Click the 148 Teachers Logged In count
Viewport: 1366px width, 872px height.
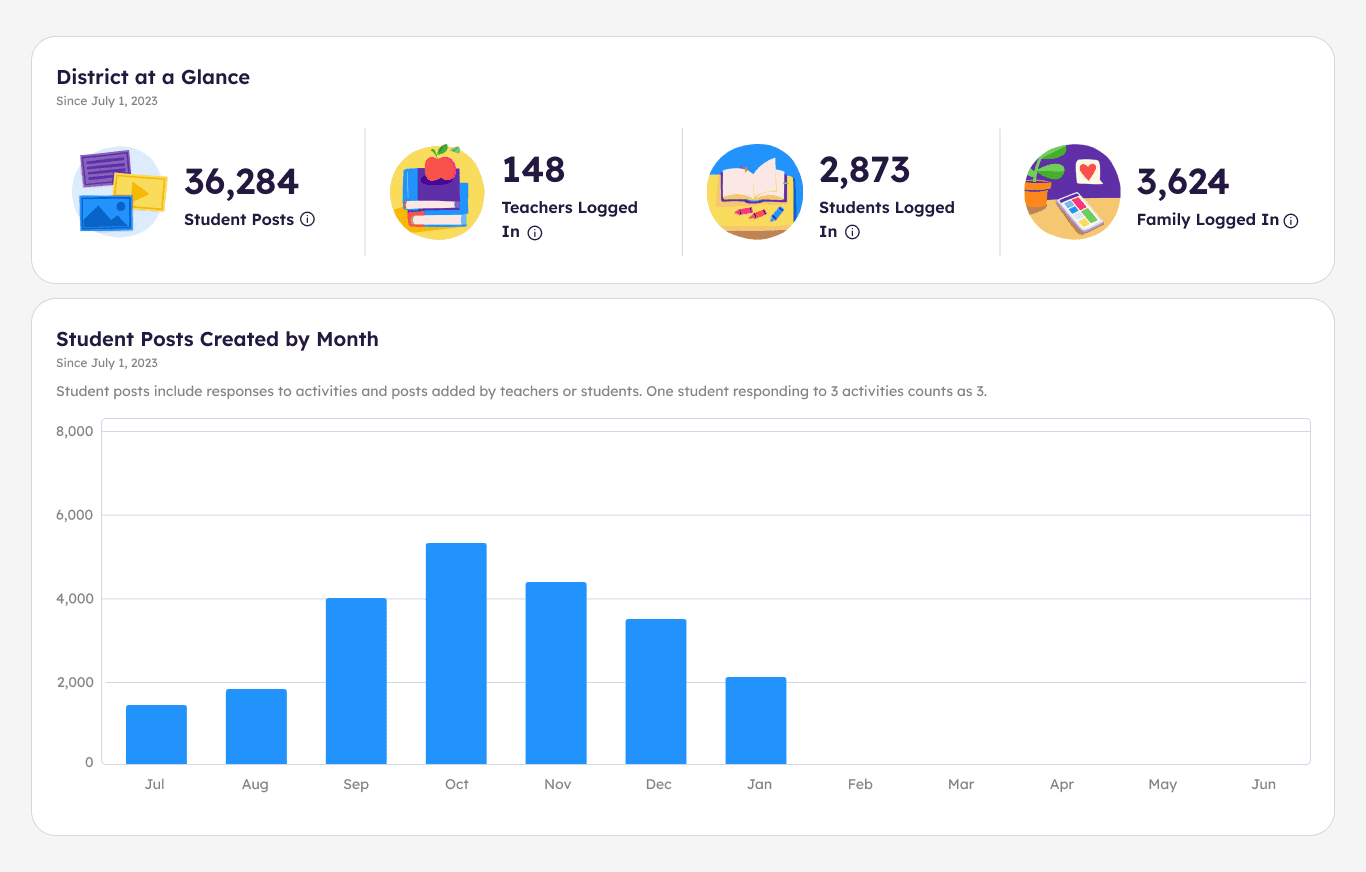533,170
